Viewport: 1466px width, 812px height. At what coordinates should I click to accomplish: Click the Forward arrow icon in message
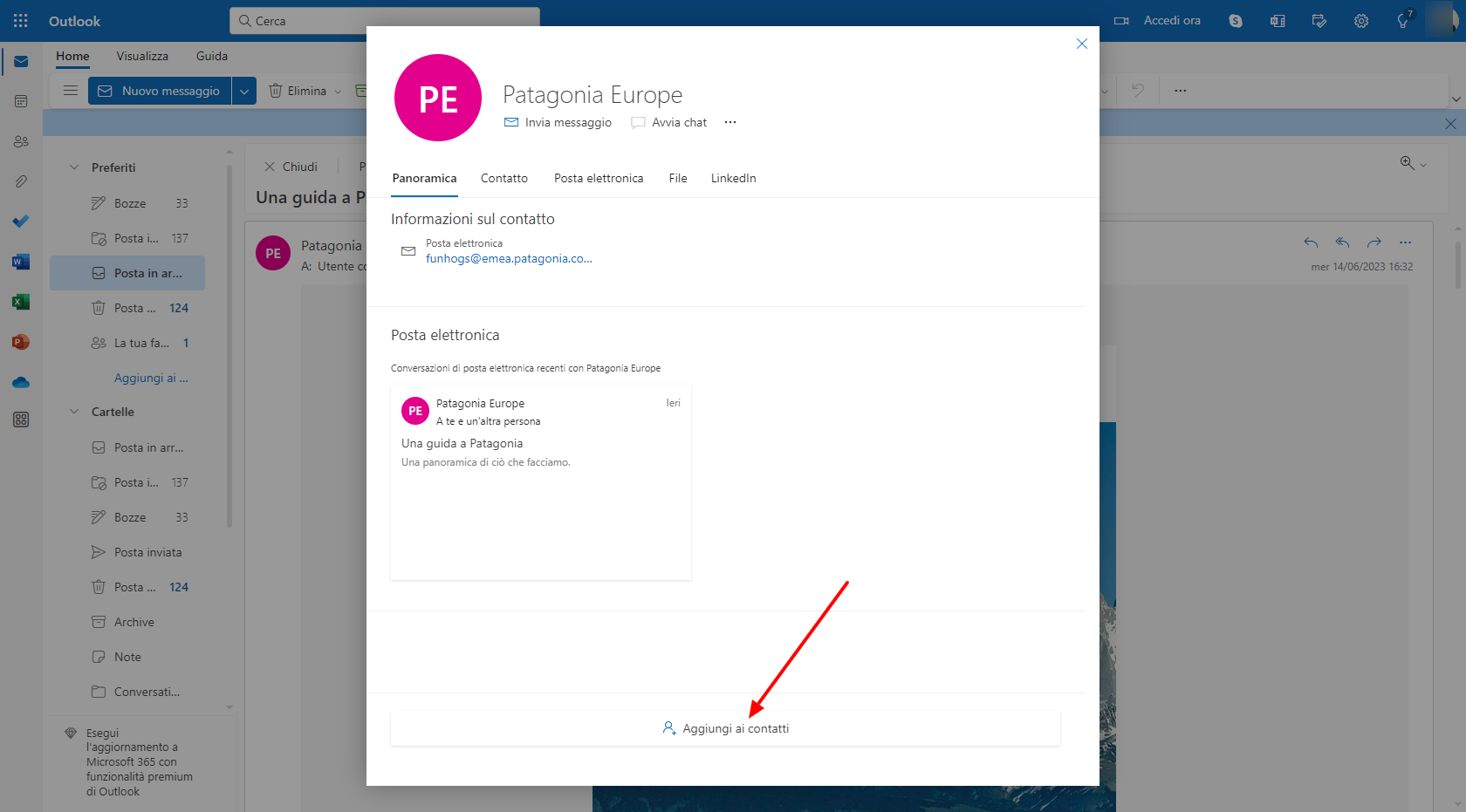[x=1374, y=242]
